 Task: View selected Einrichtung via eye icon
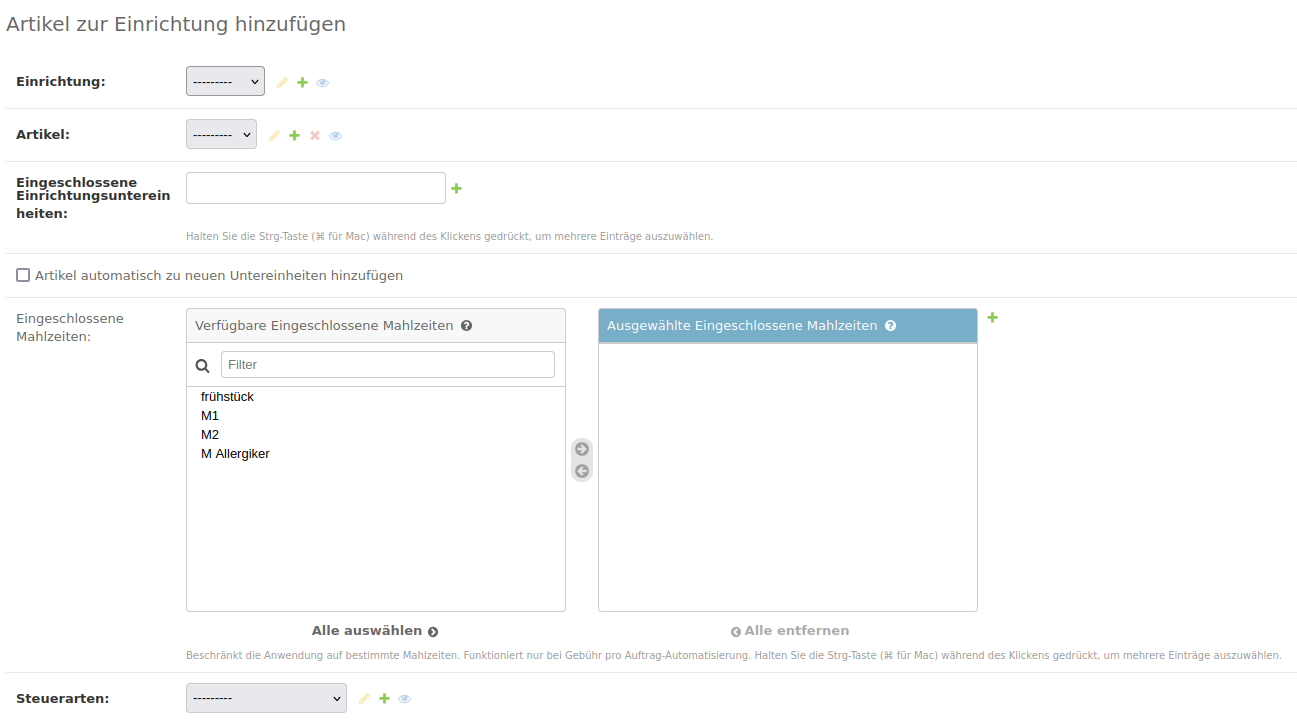pos(322,83)
